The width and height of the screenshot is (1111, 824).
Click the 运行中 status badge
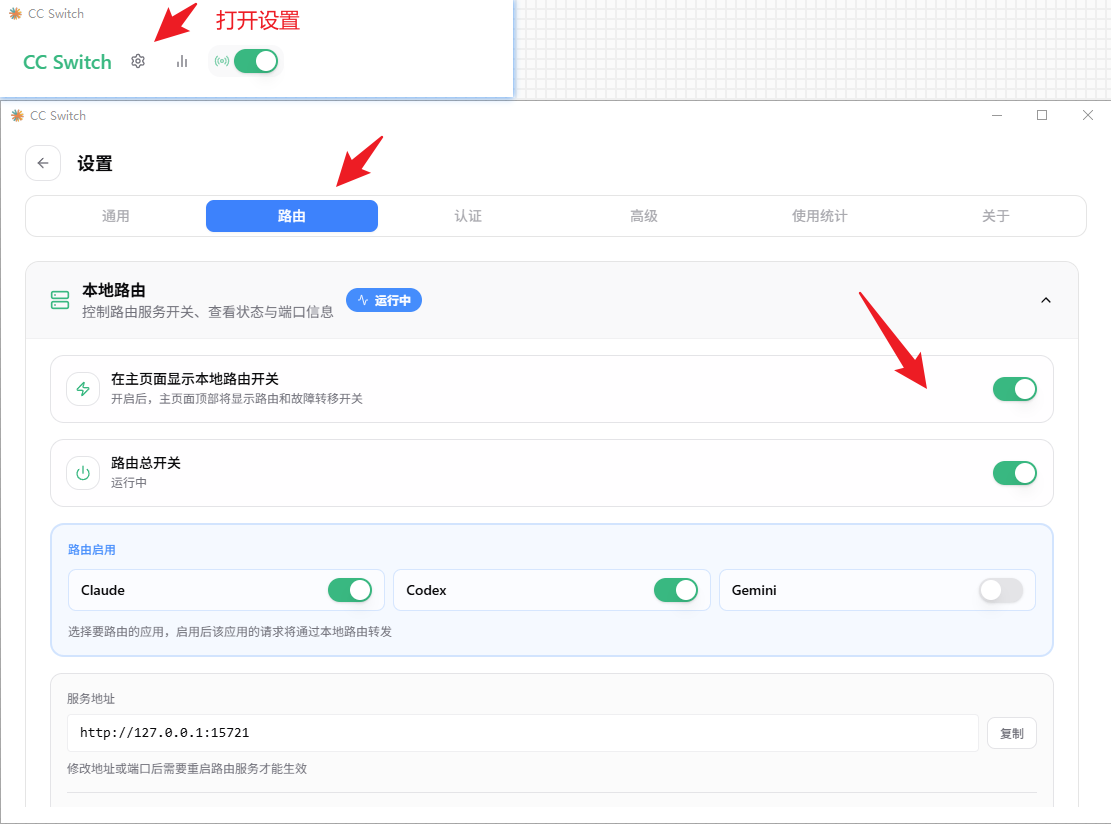(x=384, y=300)
